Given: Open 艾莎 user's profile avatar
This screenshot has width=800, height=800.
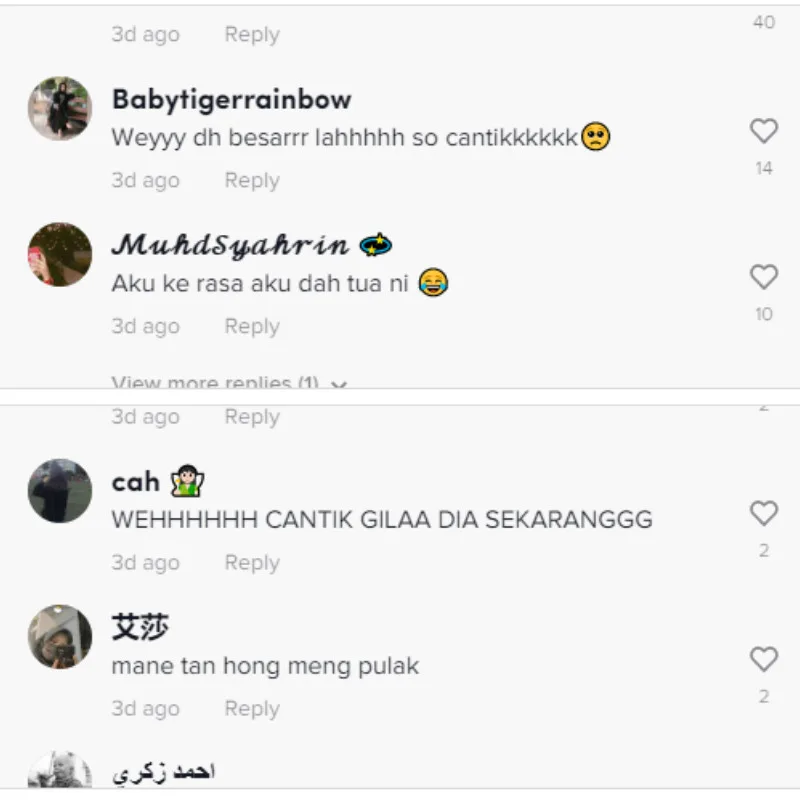Looking at the screenshot, I should tap(60, 637).
